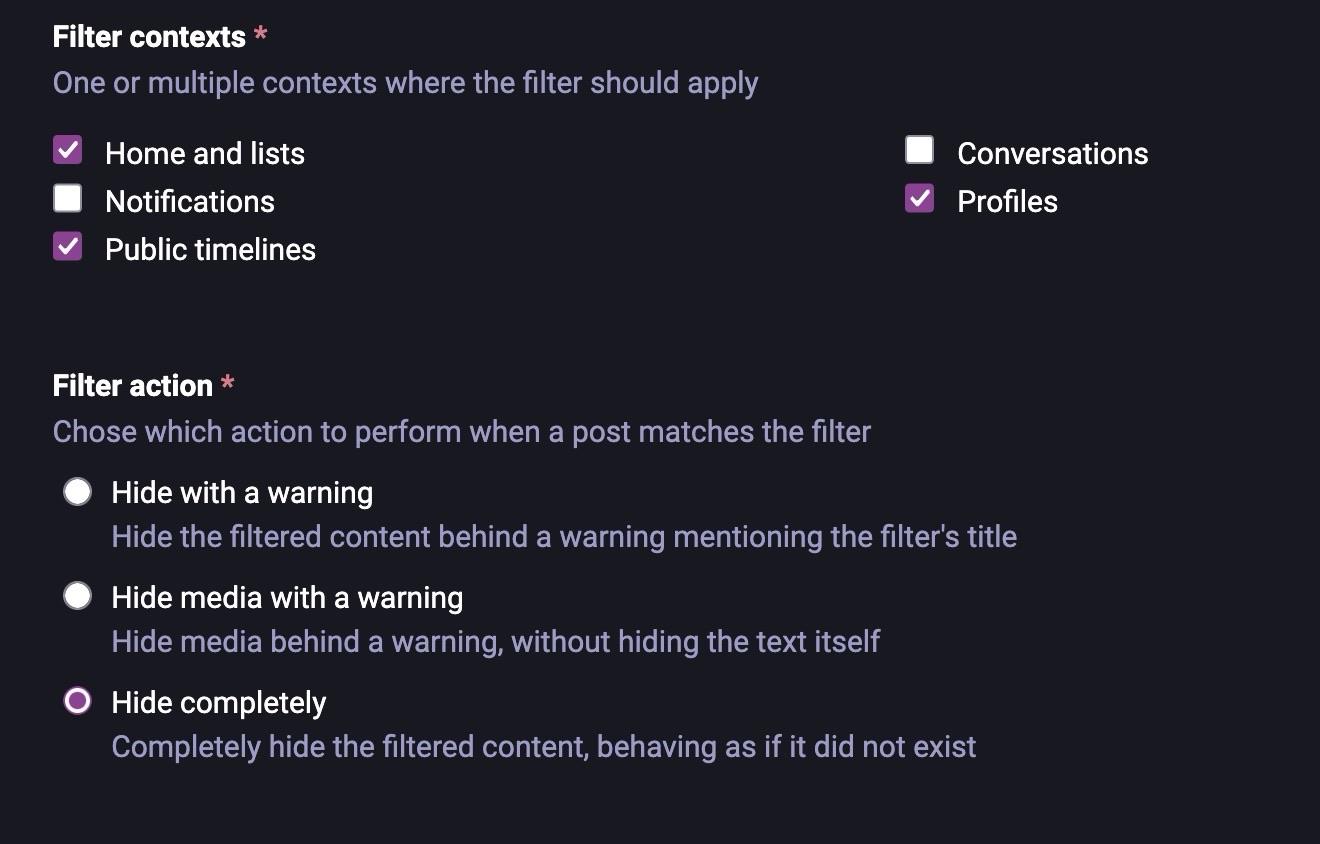Click the 'Public timelines' label text
This screenshot has height=844, width=1320.
point(210,249)
